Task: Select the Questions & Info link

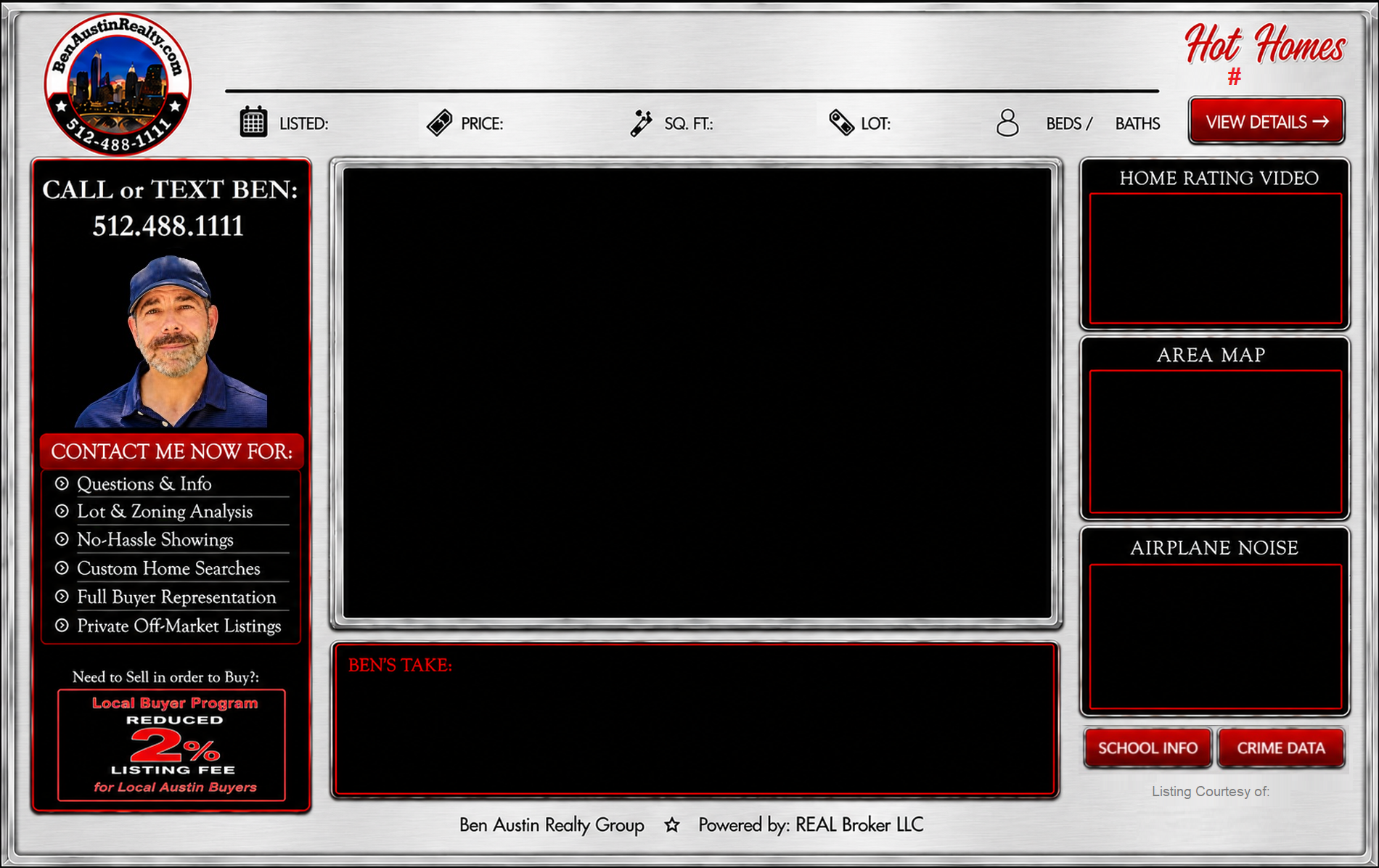Action: point(144,483)
